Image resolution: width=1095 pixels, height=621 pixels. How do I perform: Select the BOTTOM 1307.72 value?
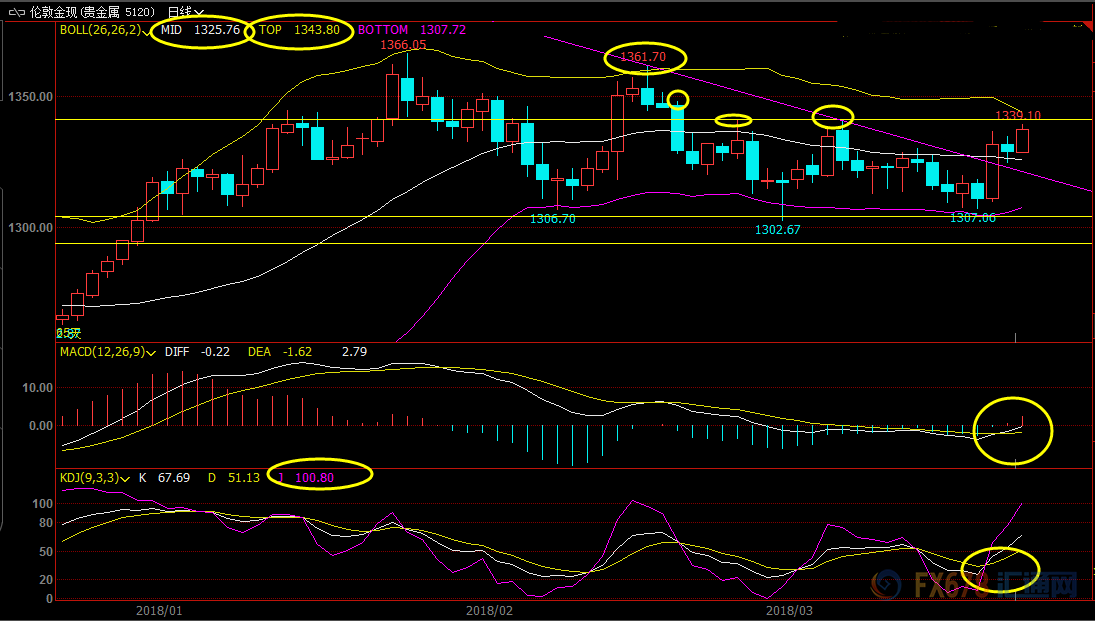point(412,30)
